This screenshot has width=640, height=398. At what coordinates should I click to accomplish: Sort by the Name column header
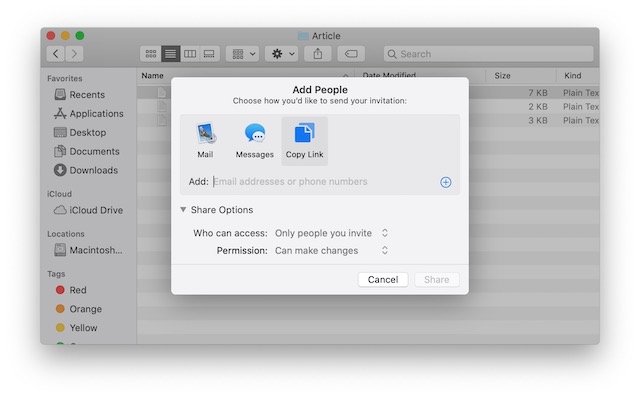click(x=153, y=76)
